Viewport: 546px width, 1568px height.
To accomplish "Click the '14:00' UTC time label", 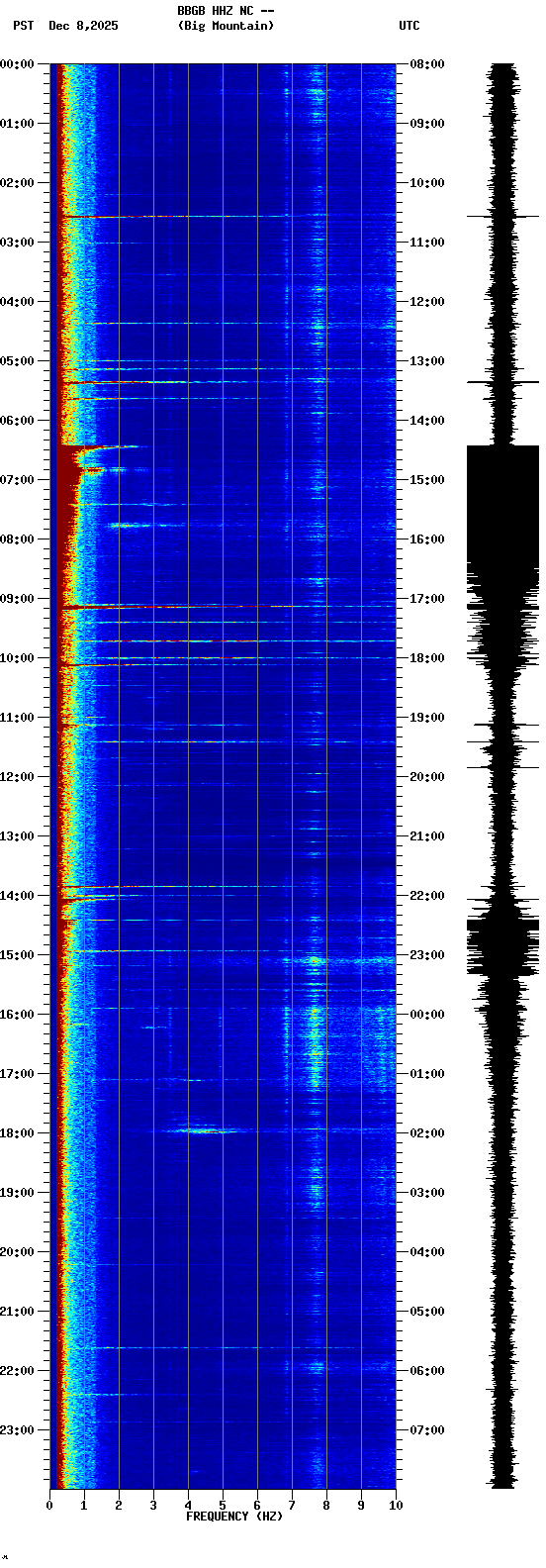I will (427, 421).
